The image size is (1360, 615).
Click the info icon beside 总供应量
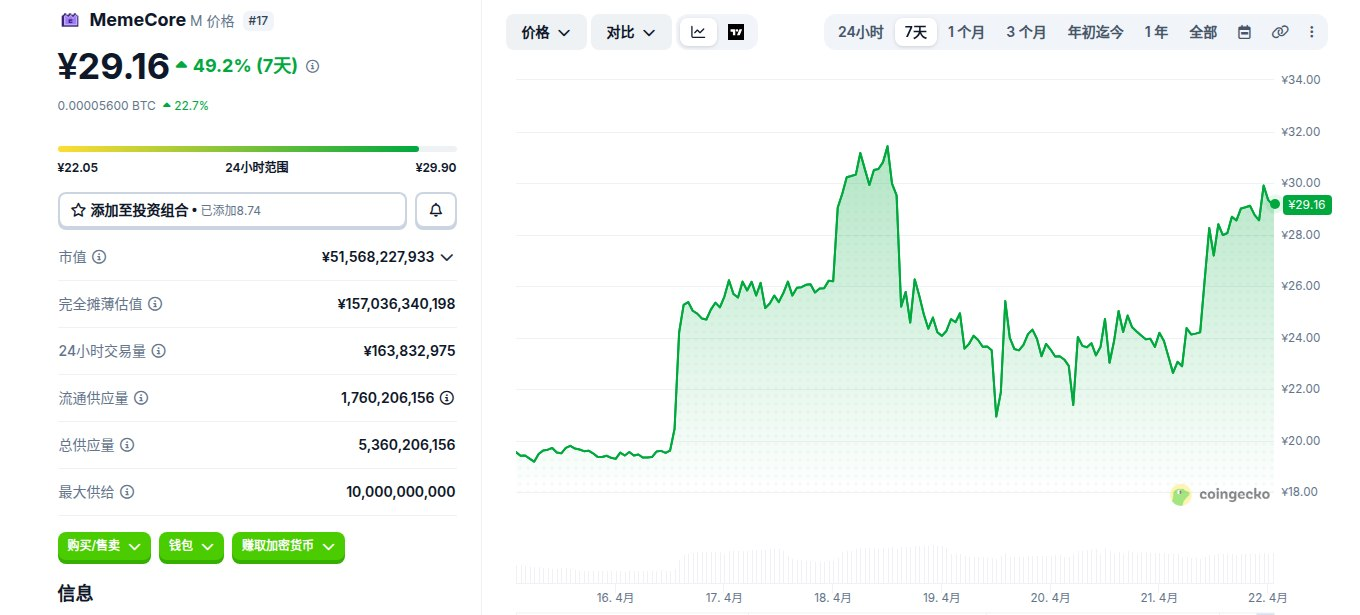127,445
